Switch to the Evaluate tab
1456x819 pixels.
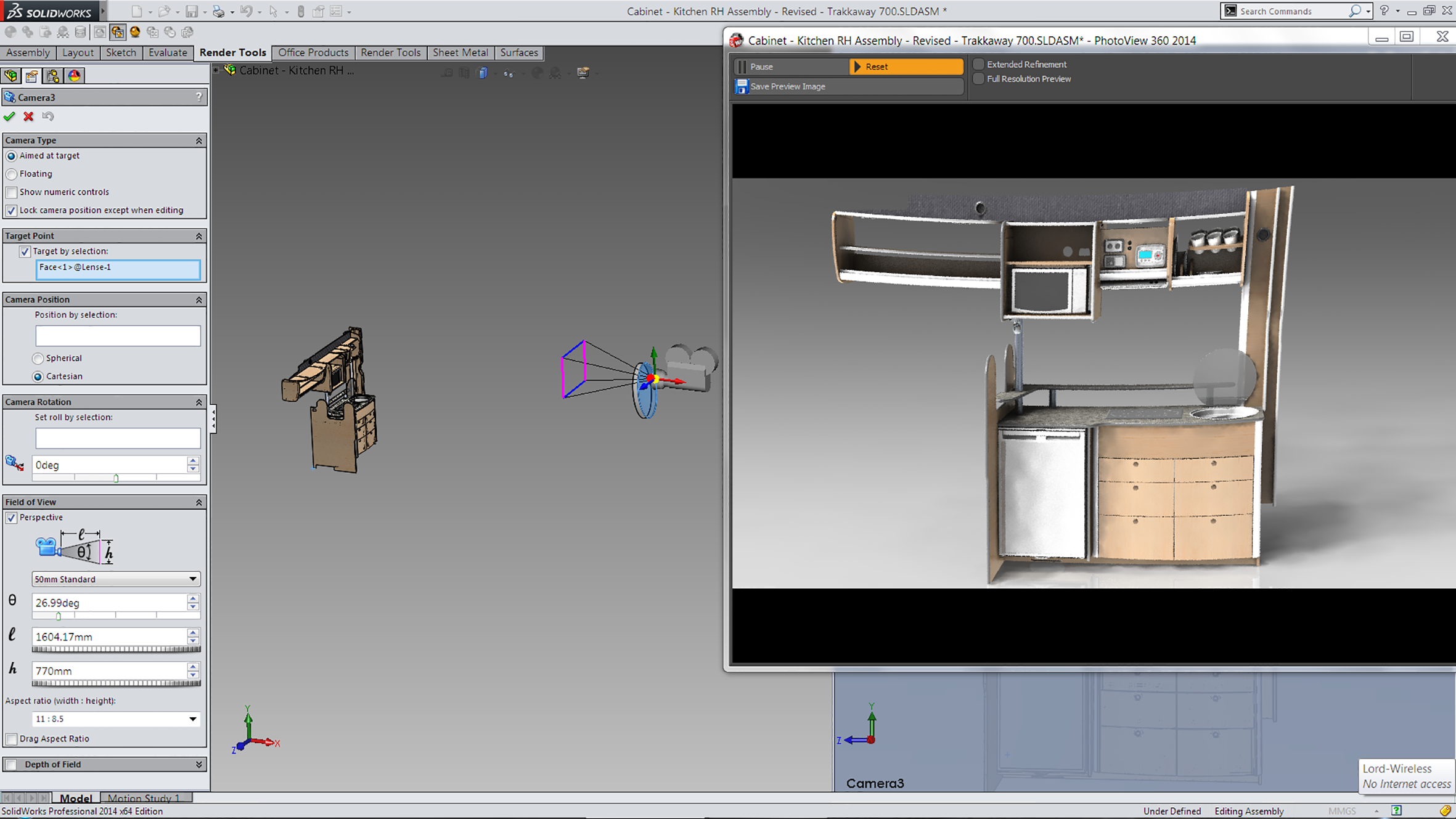click(x=167, y=52)
